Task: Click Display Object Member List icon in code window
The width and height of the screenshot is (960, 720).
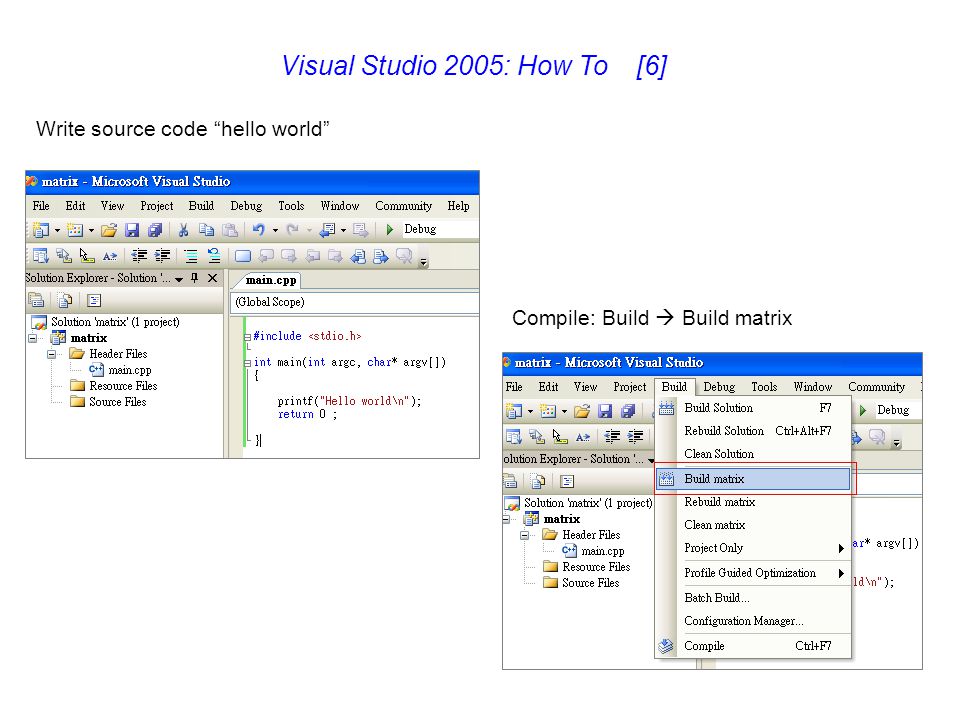Action: (x=40, y=255)
